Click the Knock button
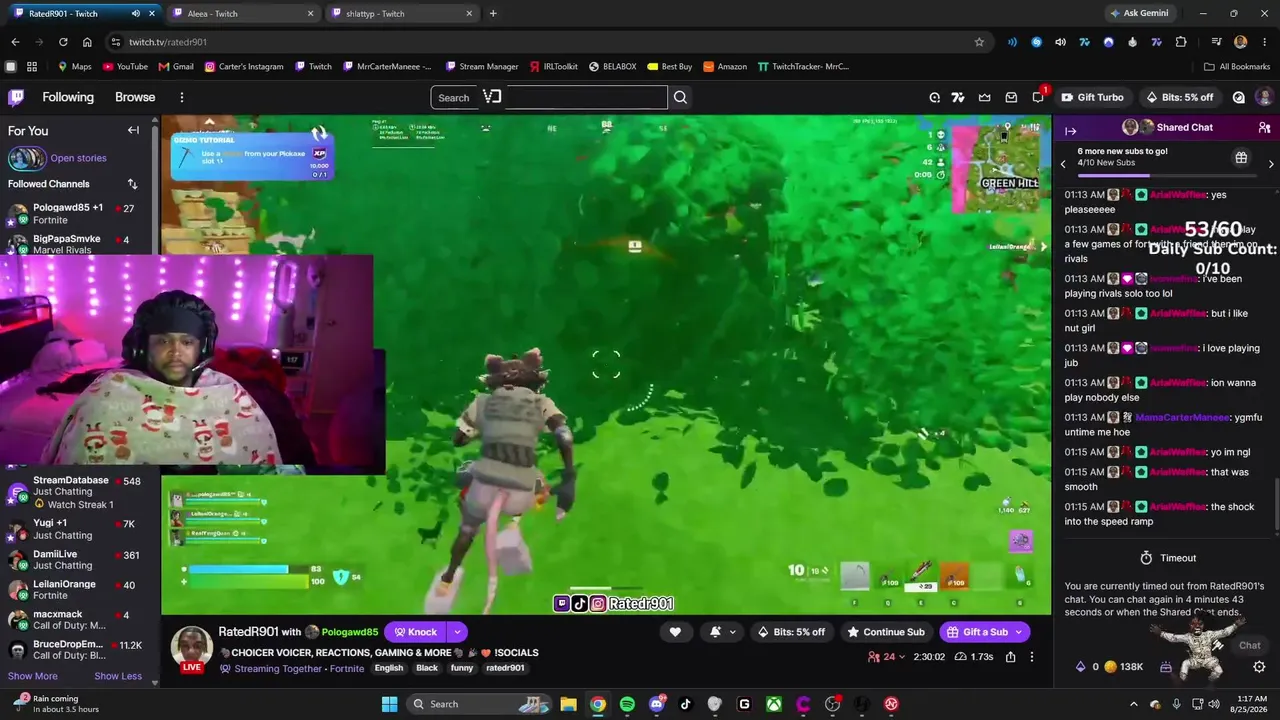 pyautogui.click(x=415, y=632)
